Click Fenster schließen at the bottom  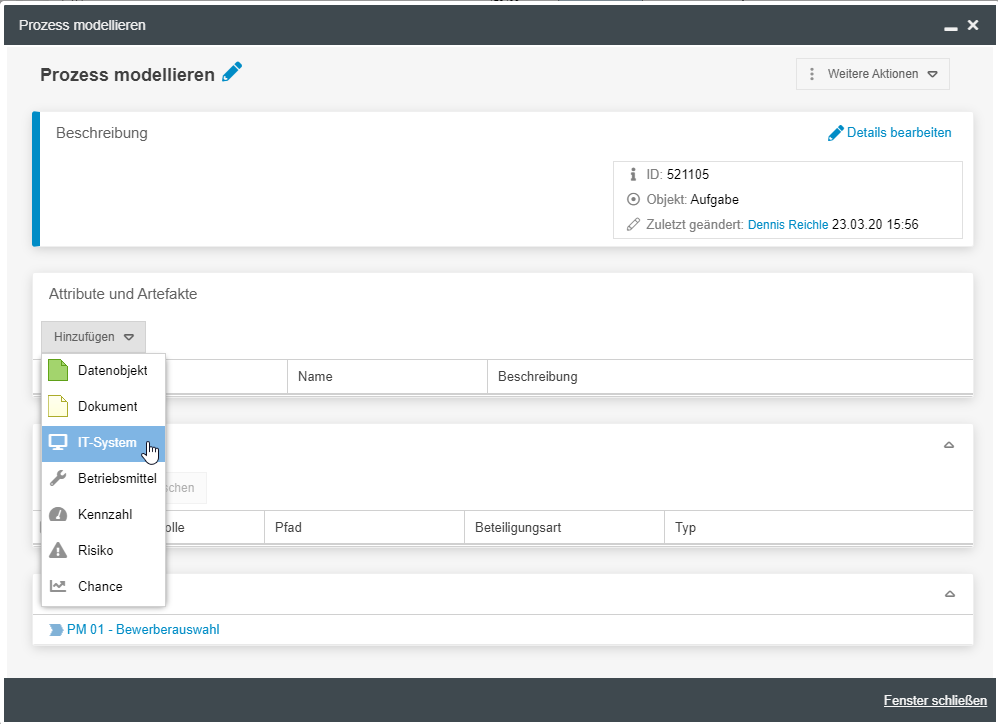[935, 701]
